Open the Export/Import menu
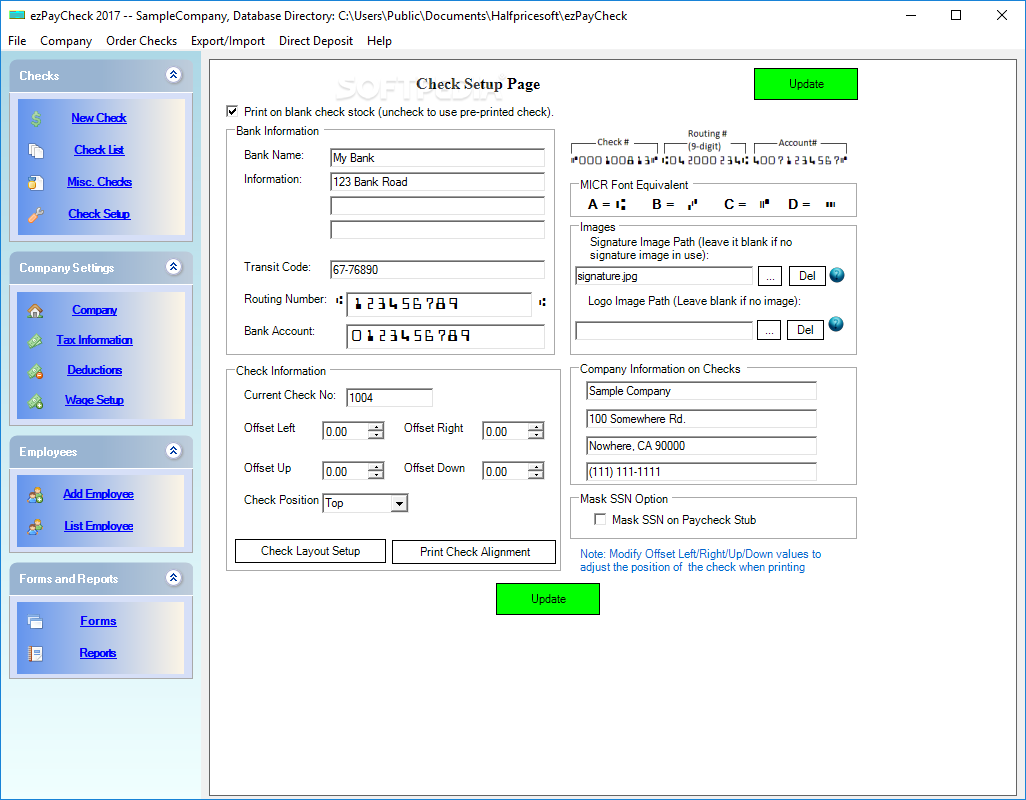This screenshot has height=800, width=1026. (x=228, y=41)
